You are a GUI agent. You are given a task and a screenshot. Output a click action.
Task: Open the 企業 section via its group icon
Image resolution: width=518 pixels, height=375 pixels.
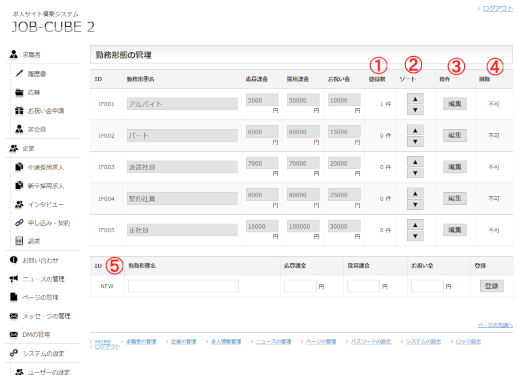(x=14, y=148)
